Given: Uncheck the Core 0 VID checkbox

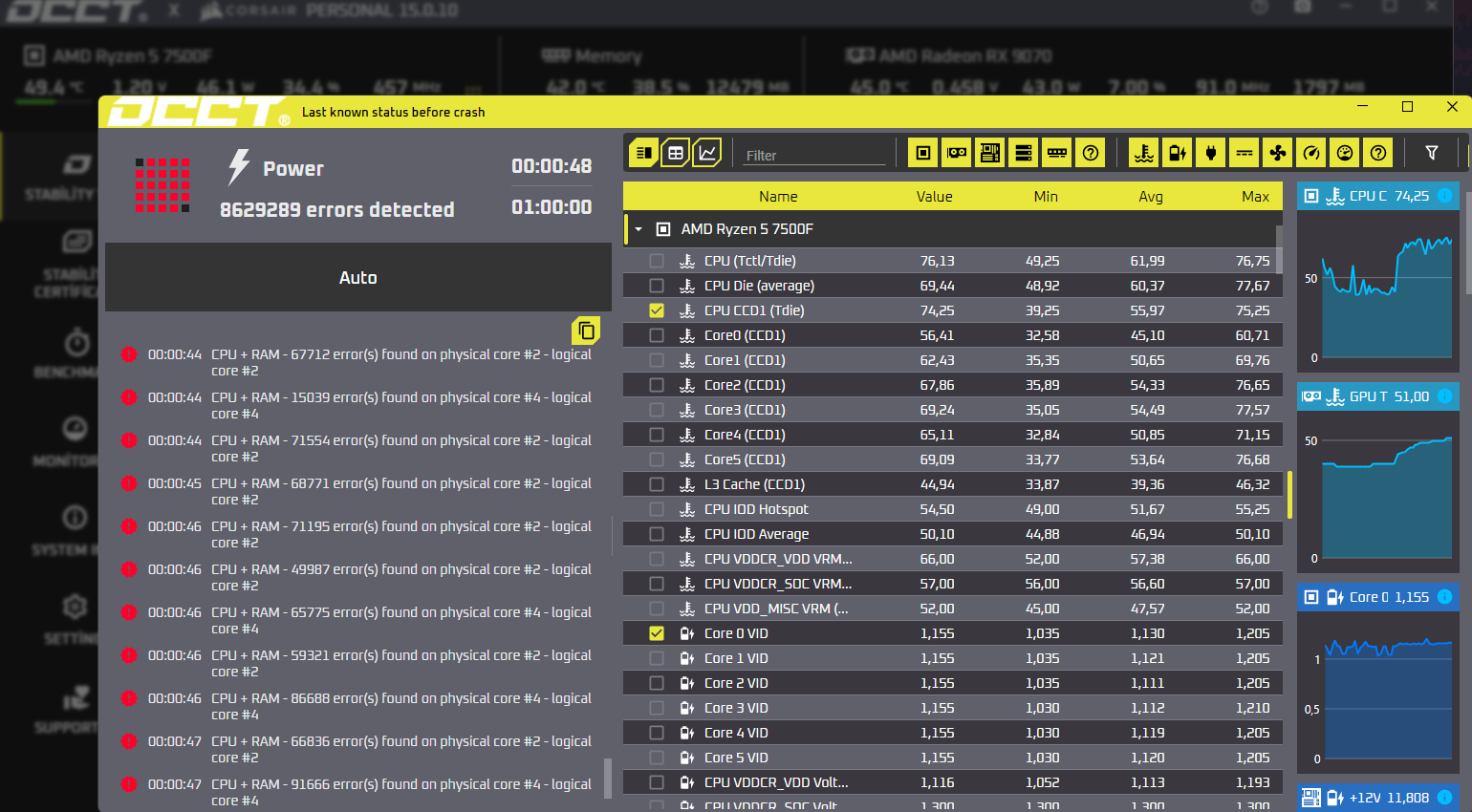Looking at the screenshot, I should pyautogui.click(x=656, y=633).
